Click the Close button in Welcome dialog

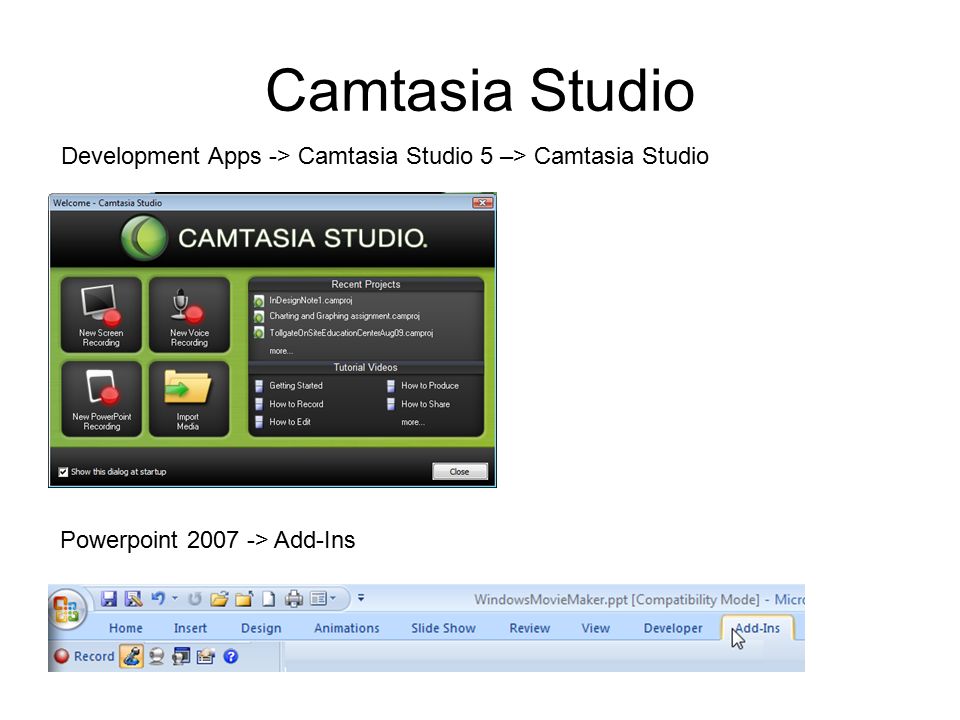point(460,471)
